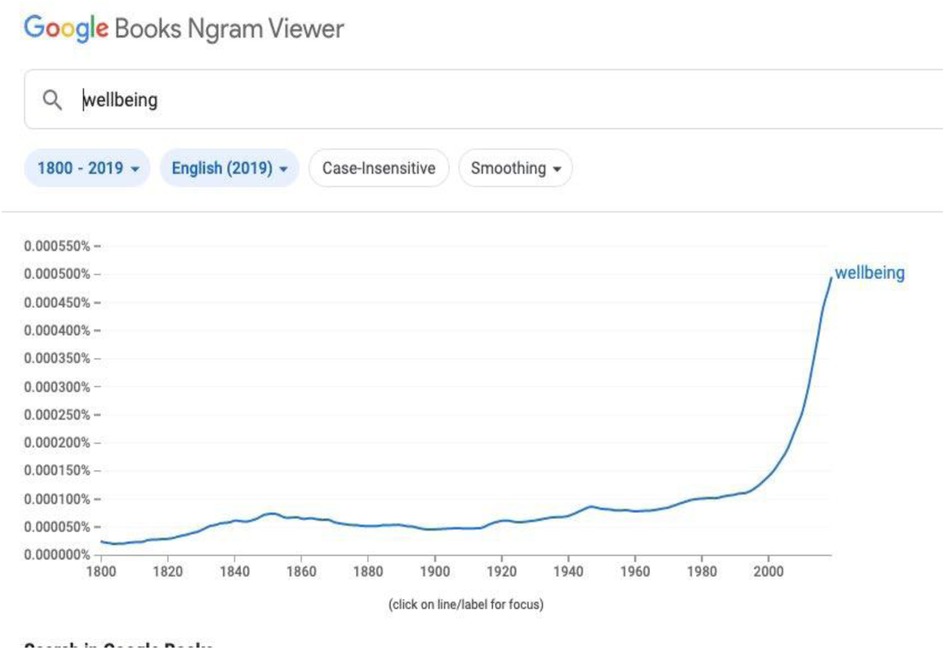945x650 pixels.
Task: Select the 1800 x-axis label
Action: (101, 571)
